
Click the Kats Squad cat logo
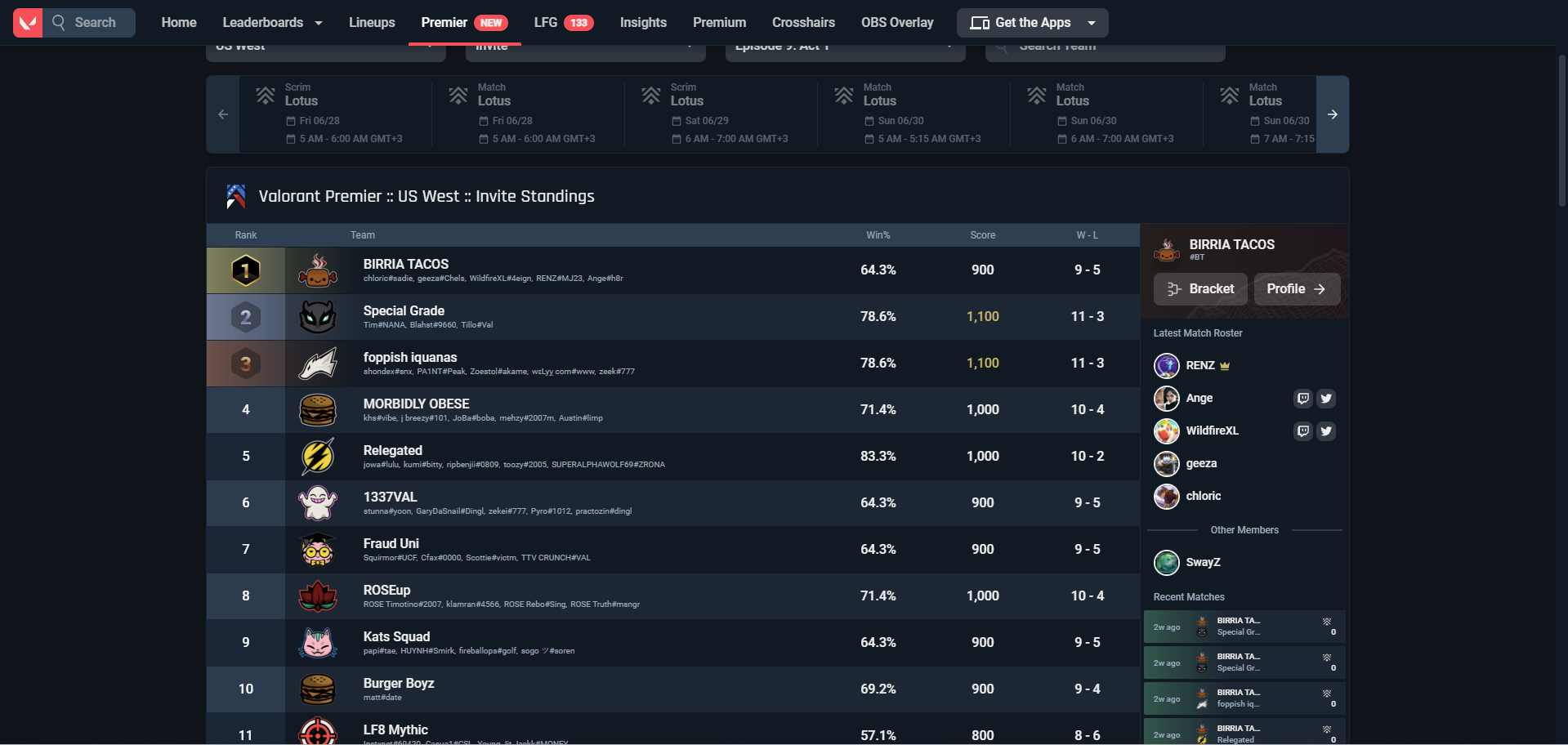(318, 643)
